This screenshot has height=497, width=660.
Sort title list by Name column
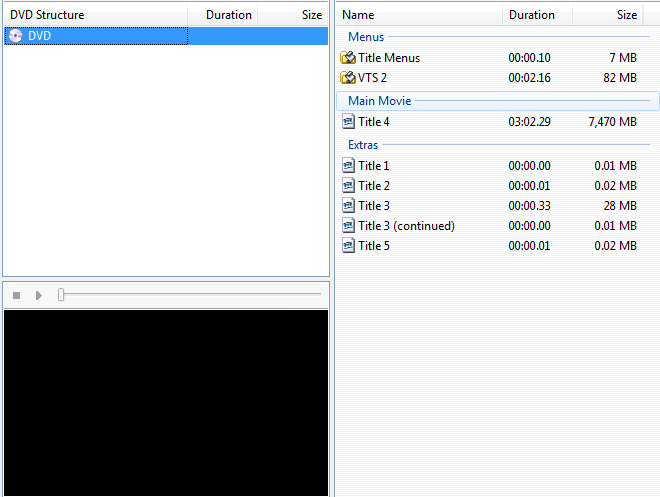[x=419, y=15]
